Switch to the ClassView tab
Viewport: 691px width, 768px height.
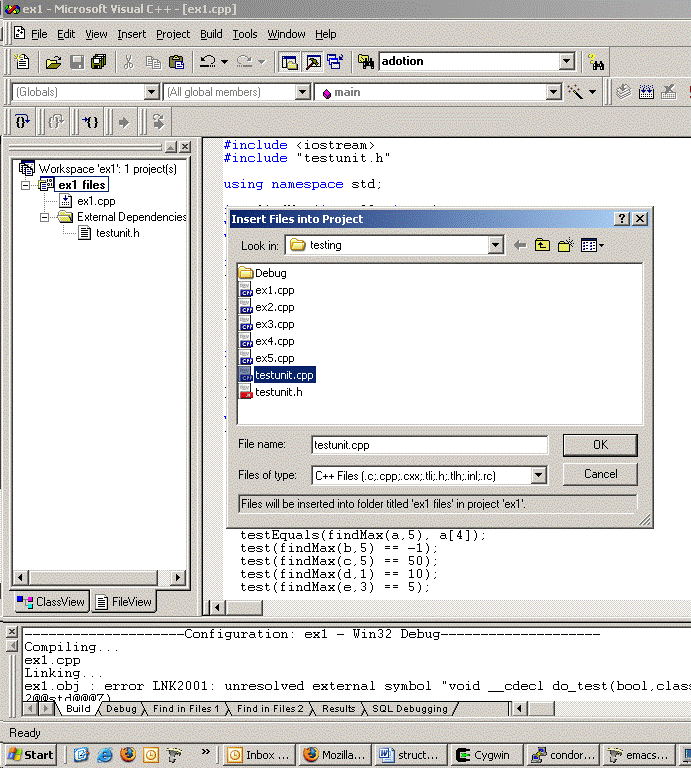tap(51, 601)
